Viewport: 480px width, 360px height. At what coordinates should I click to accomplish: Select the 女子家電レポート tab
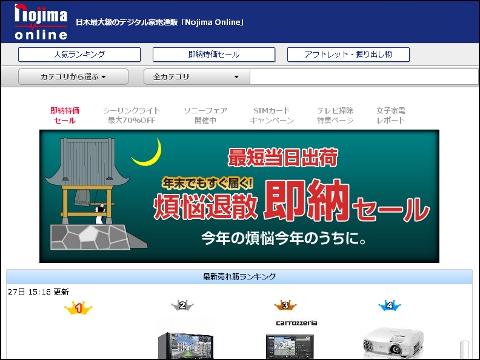[x=391, y=115]
